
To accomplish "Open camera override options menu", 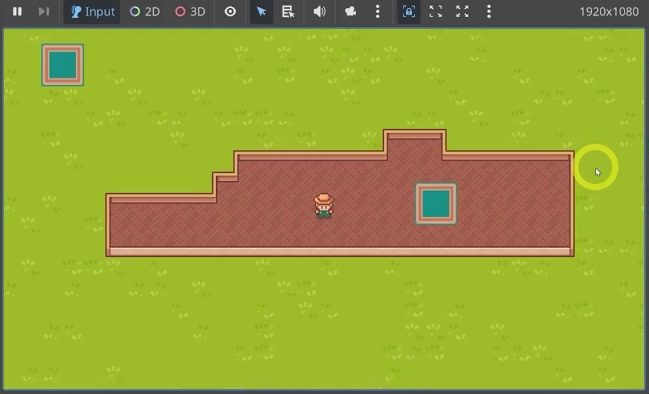I will (377, 12).
